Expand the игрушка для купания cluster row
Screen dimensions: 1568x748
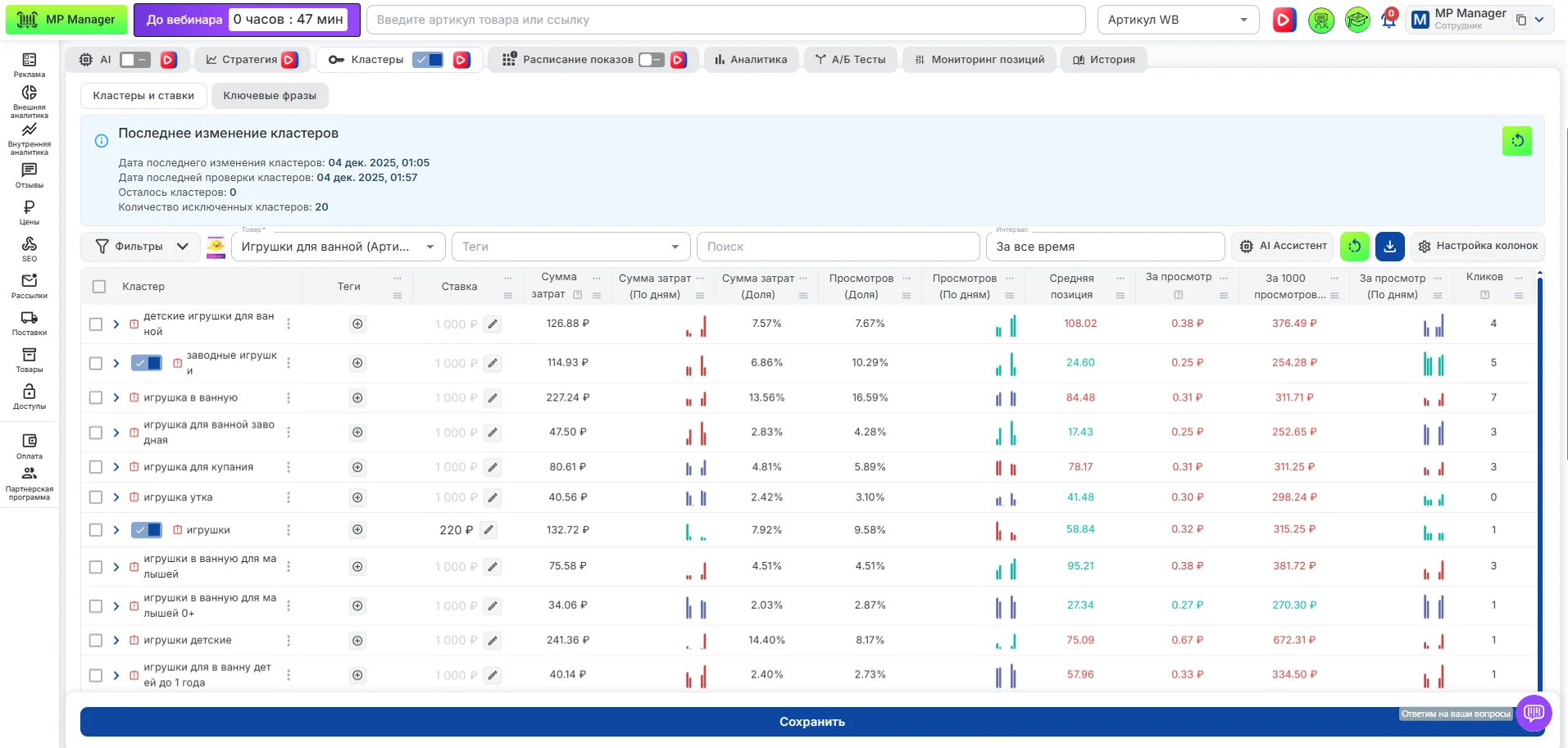point(116,467)
